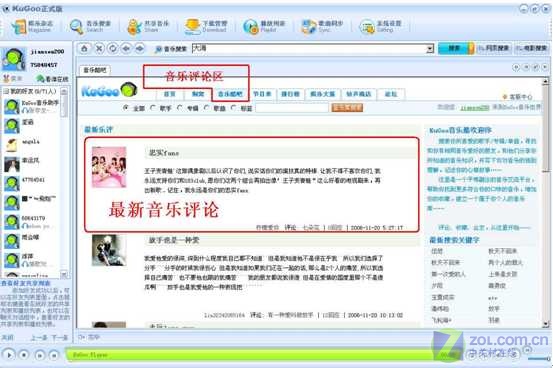Click the jianxun200 username link in the page
Viewport: 553px width, 368px height.
475,108
